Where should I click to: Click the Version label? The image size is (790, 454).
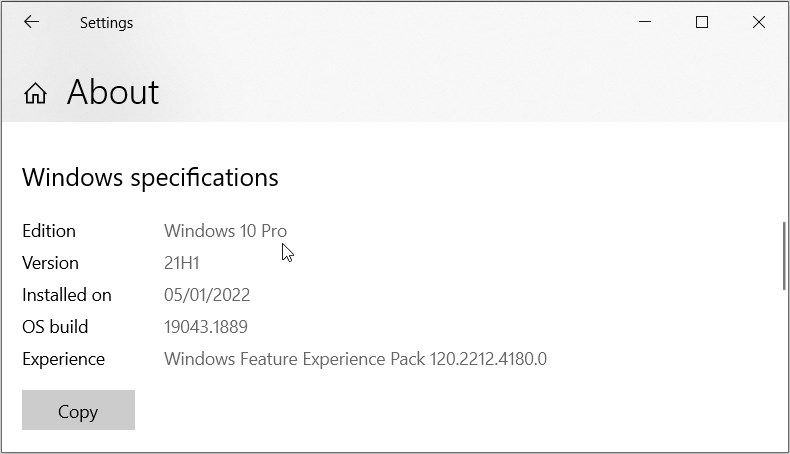(50, 263)
